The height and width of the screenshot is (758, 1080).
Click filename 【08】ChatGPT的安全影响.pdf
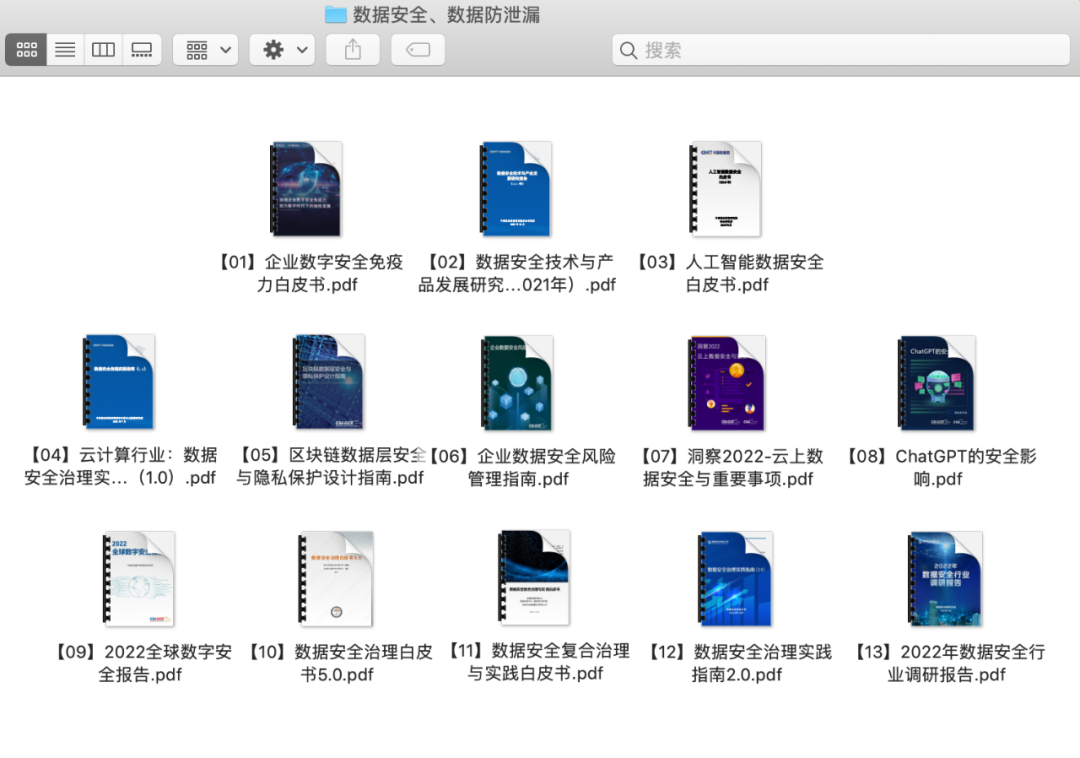[x=938, y=467]
